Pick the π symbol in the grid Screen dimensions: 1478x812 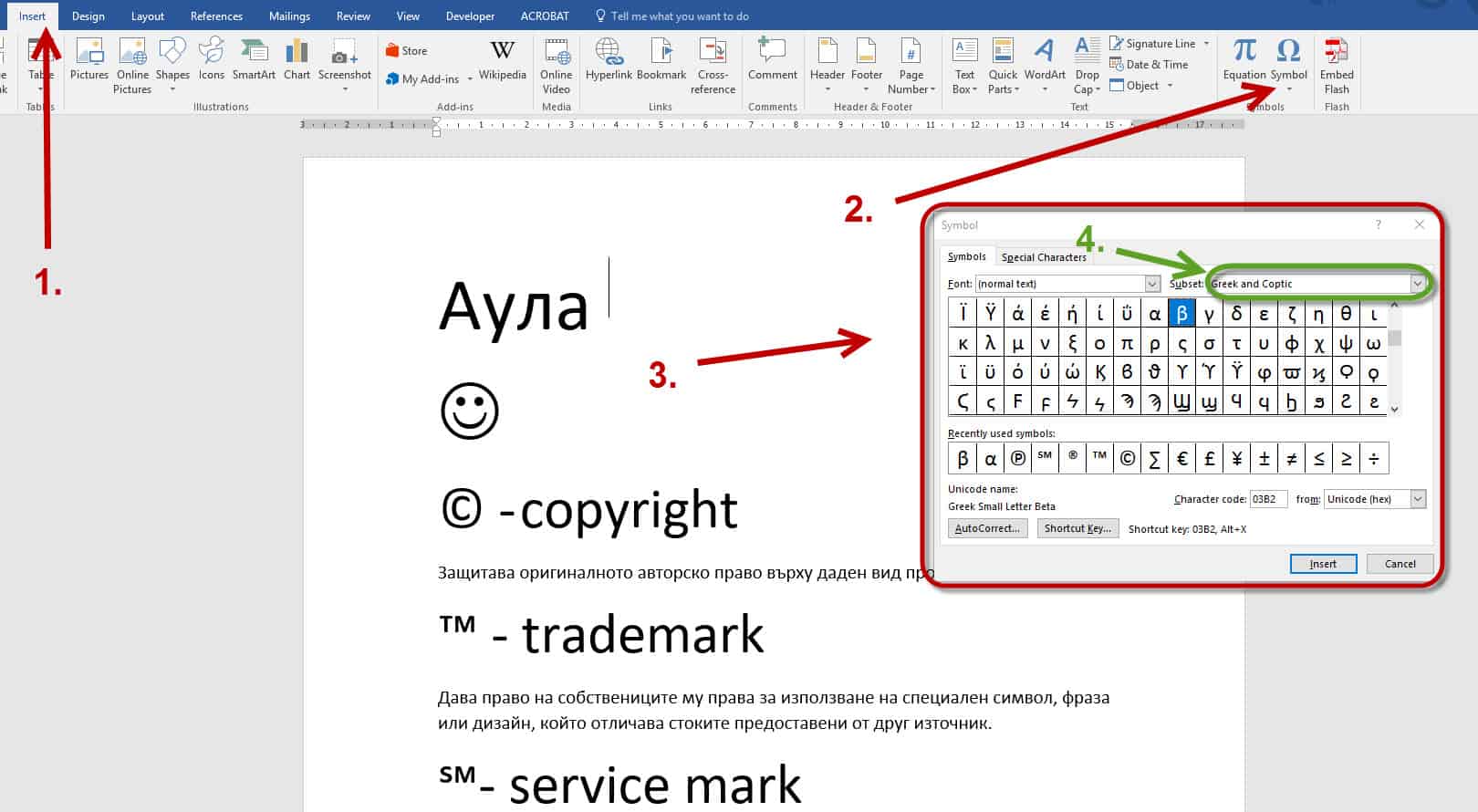tap(1127, 343)
